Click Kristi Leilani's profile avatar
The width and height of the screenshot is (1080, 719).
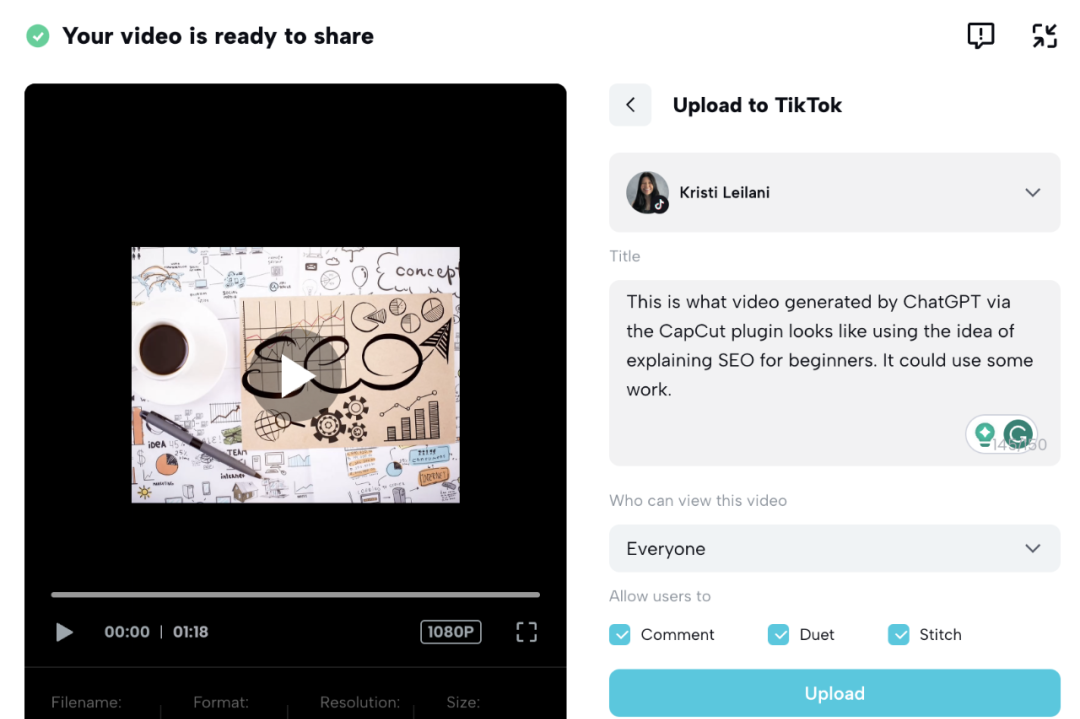coord(647,192)
